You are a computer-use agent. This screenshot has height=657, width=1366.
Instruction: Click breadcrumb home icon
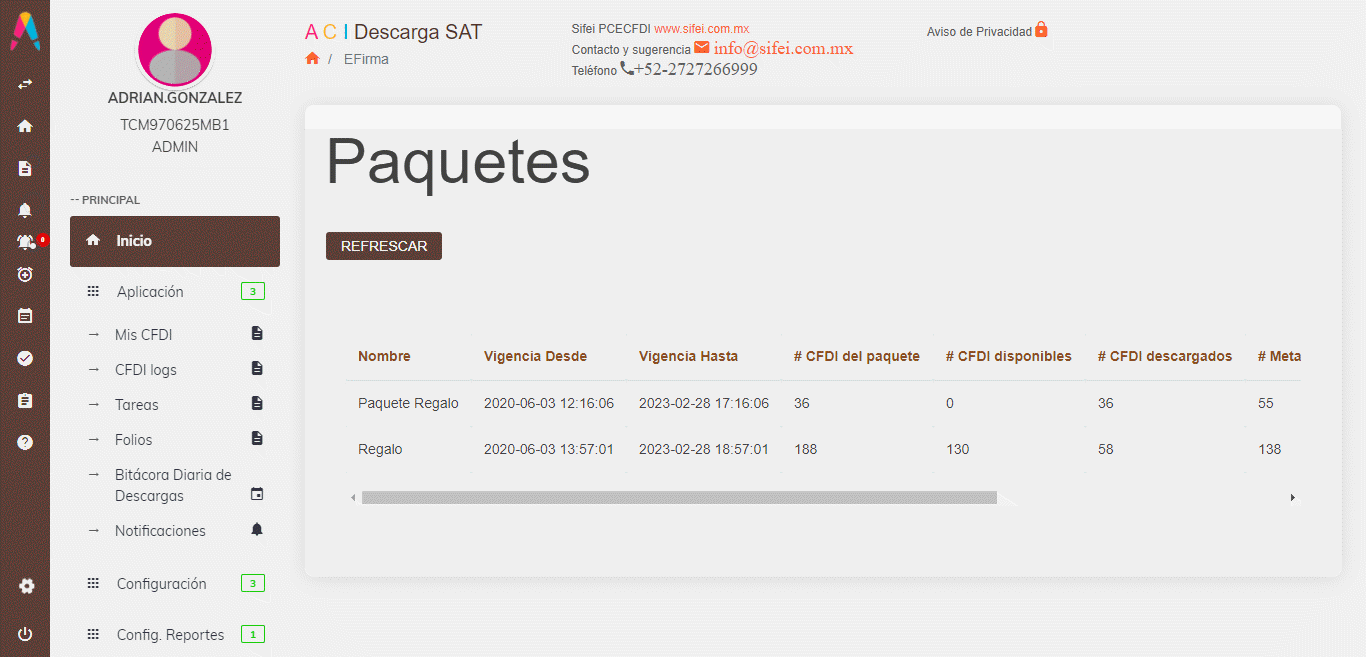pyautogui.click(x=312, y=59)
